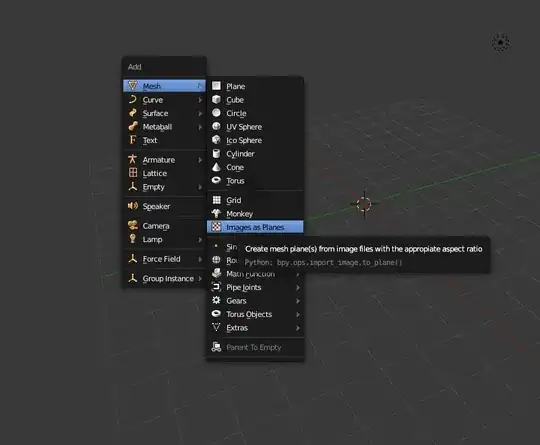Image resolution: width=540 pixels, height=445 pixels.
Task: Pick the Grid label entry
Action: coord(233,200)
